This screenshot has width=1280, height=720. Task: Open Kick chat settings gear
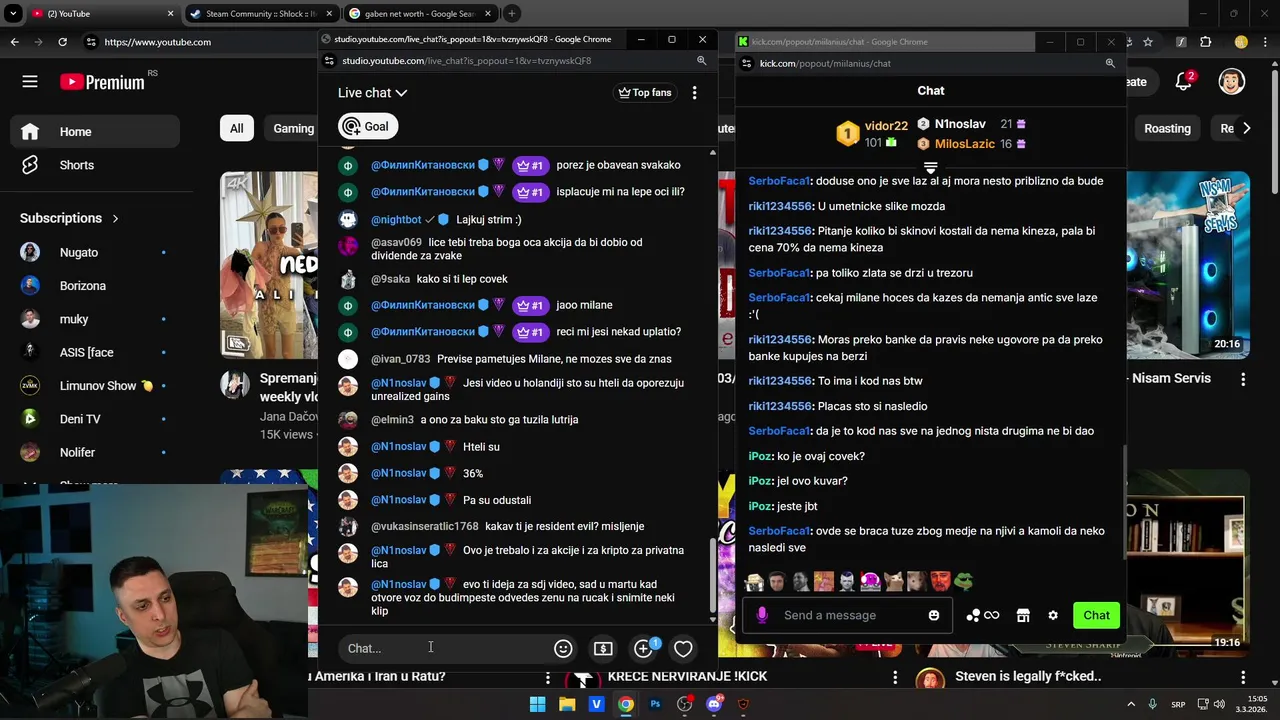(1053, 615)
